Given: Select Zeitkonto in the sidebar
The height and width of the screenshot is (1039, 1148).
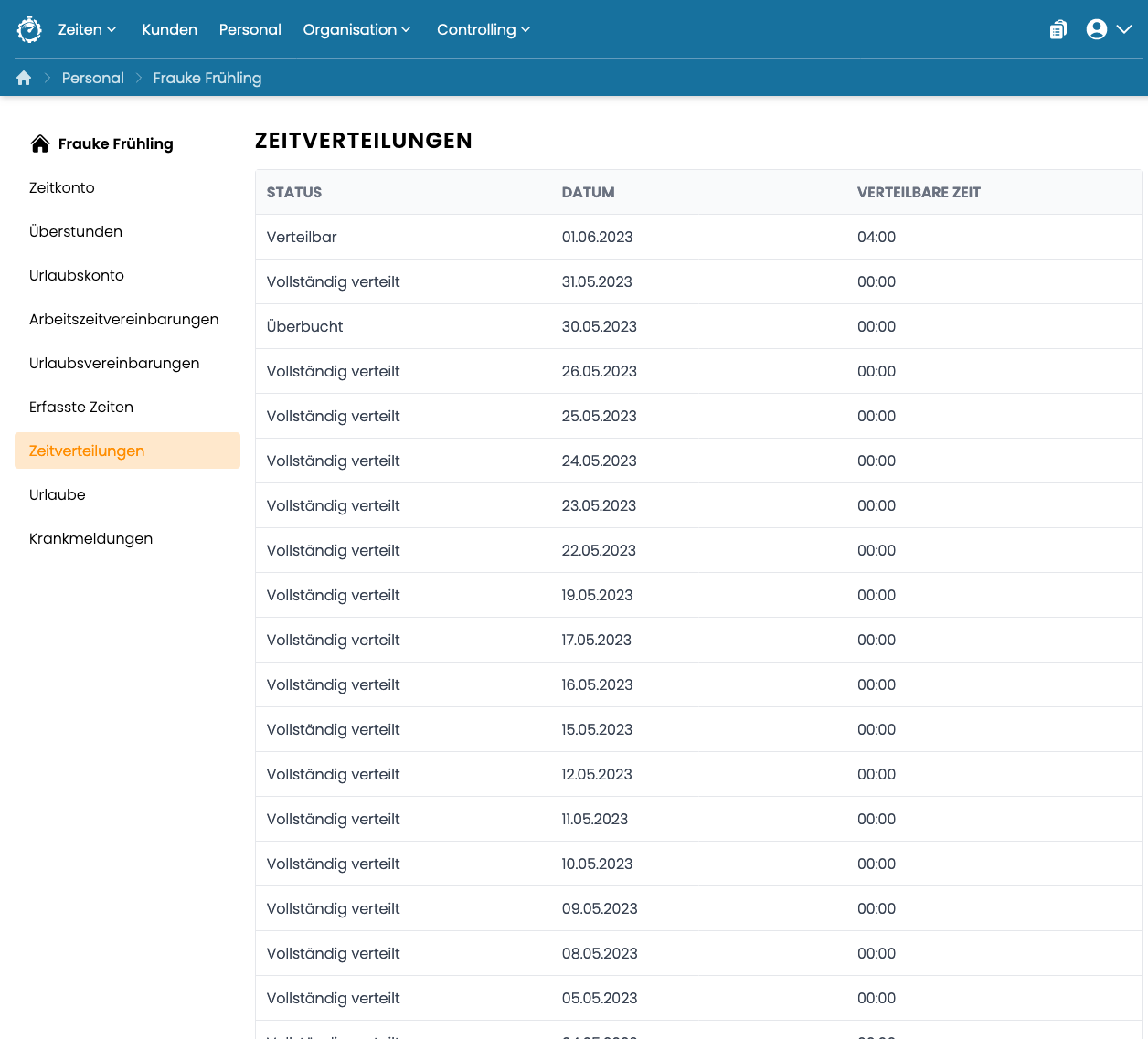Looking at the screenshot, I should pyautogui.click(x=62, y=187).
